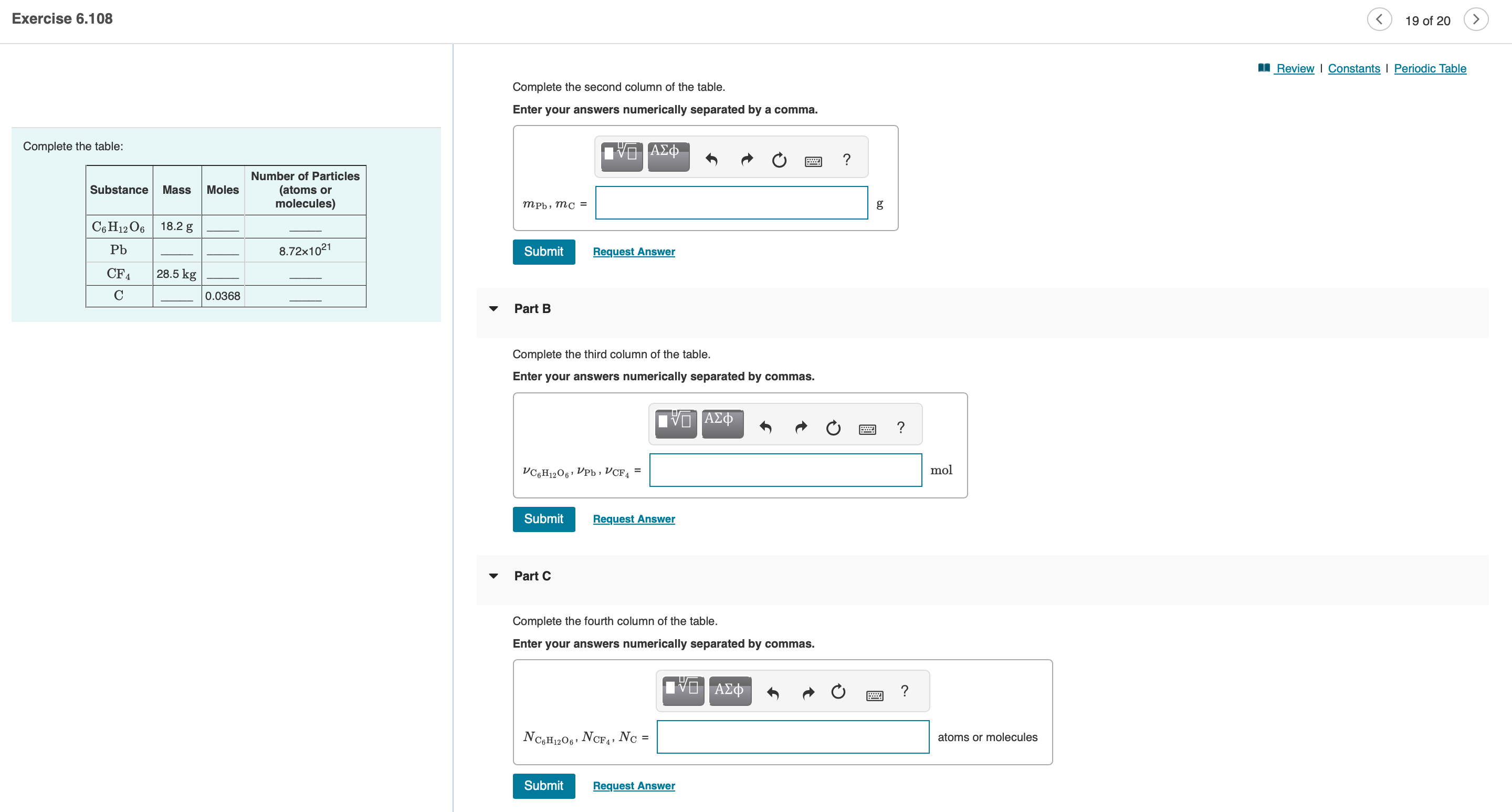Click help question mark in Part C toolbar
Screen dimensions: 1512x812
[x=905, y=691]
